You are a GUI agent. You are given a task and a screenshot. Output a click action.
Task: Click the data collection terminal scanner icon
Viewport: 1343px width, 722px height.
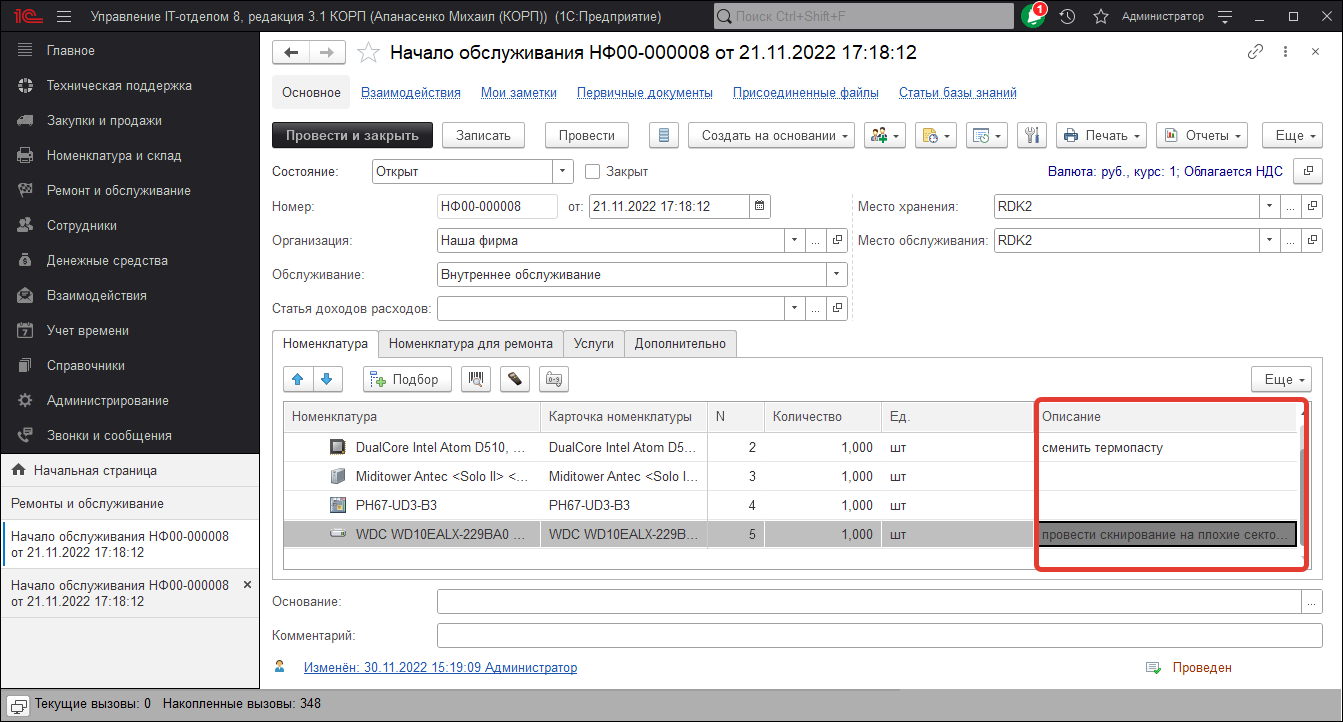pos(515,379)
